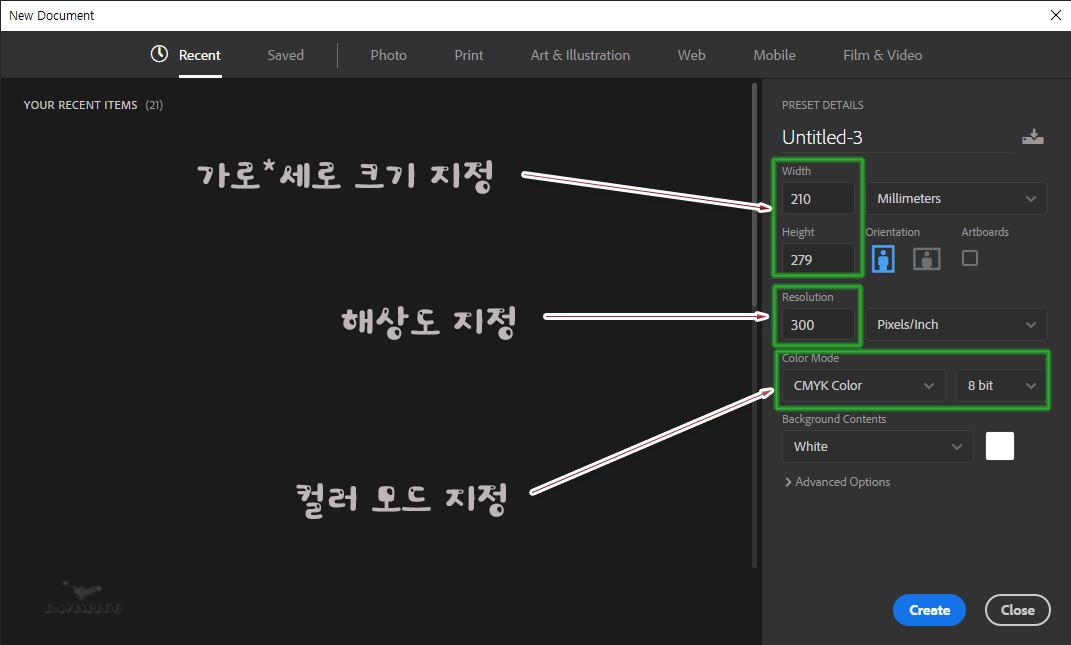Click the Untitled-3 document name field
The width and height of the screenshot is (1071, 645).
896,137
